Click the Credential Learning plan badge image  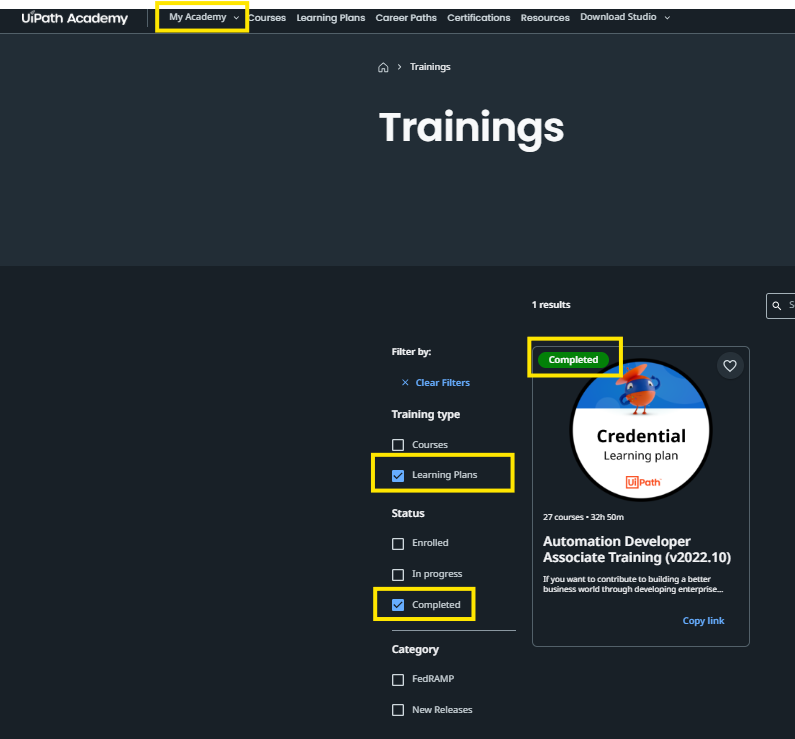(641, 430)
